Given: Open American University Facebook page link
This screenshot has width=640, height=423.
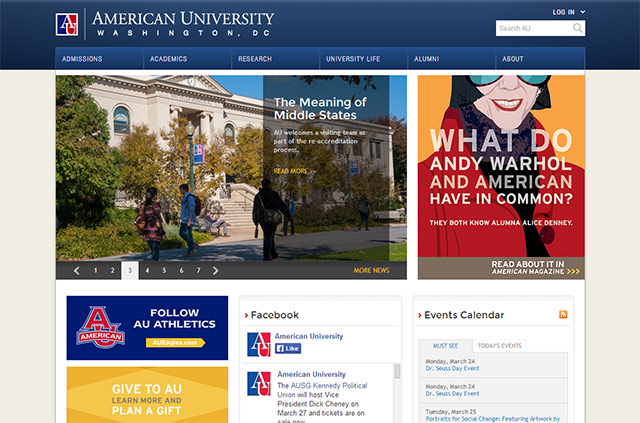Looking at the screenshot, I should coord(309,336).
